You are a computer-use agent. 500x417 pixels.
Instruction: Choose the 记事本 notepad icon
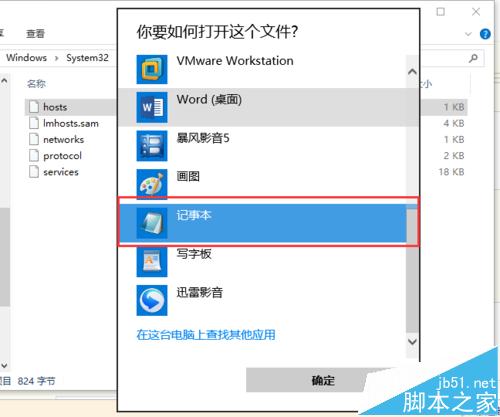click(152, 223)
